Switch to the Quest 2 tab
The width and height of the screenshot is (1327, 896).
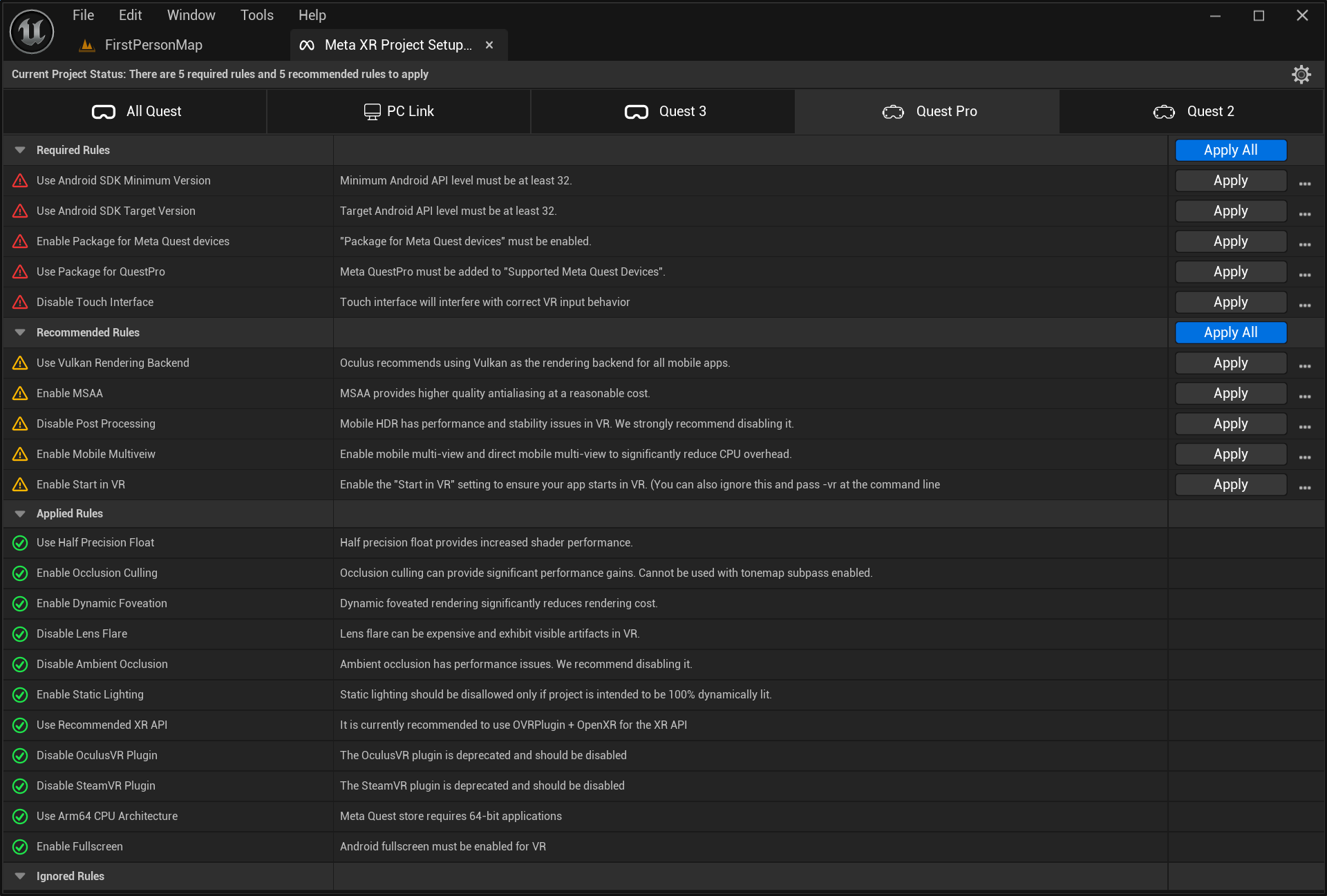click(1194, 111)
